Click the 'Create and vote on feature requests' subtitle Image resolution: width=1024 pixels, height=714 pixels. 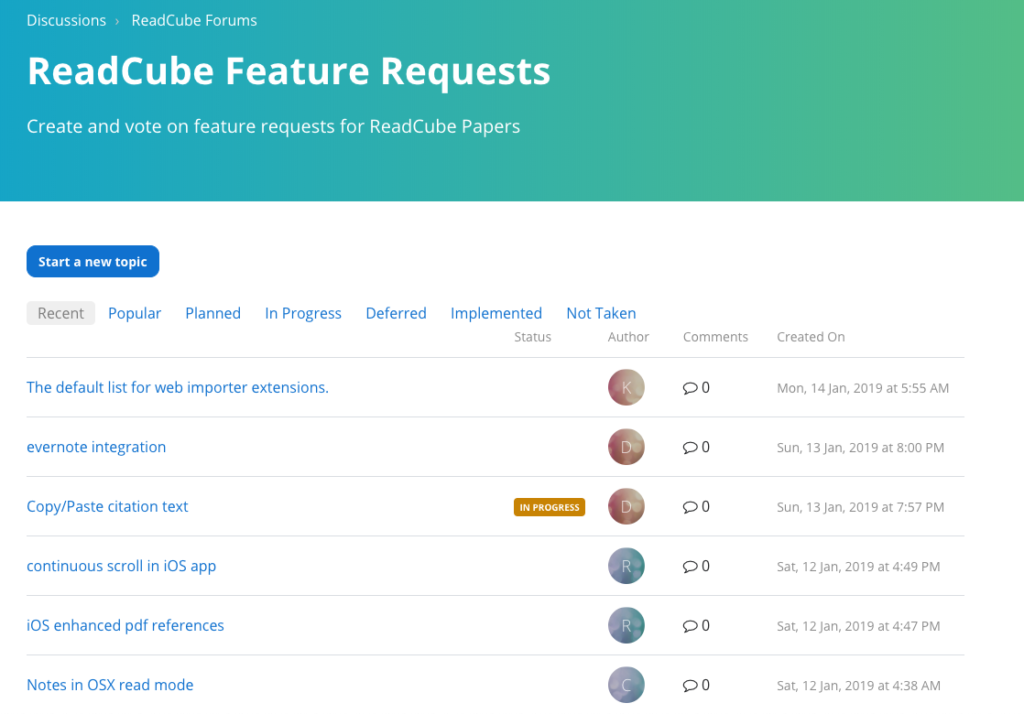click(x=274, y=126)
